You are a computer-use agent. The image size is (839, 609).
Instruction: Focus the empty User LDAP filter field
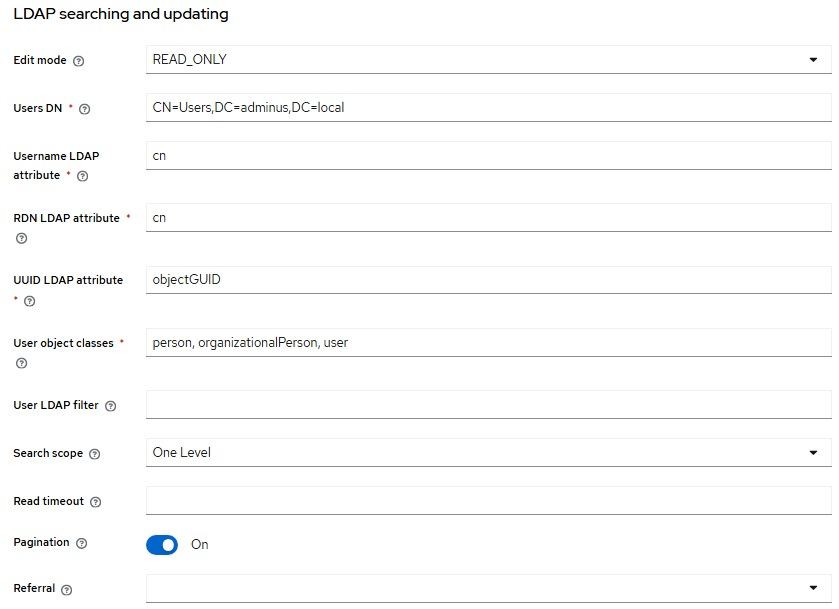pyautogui.click(x=489, y=405)
